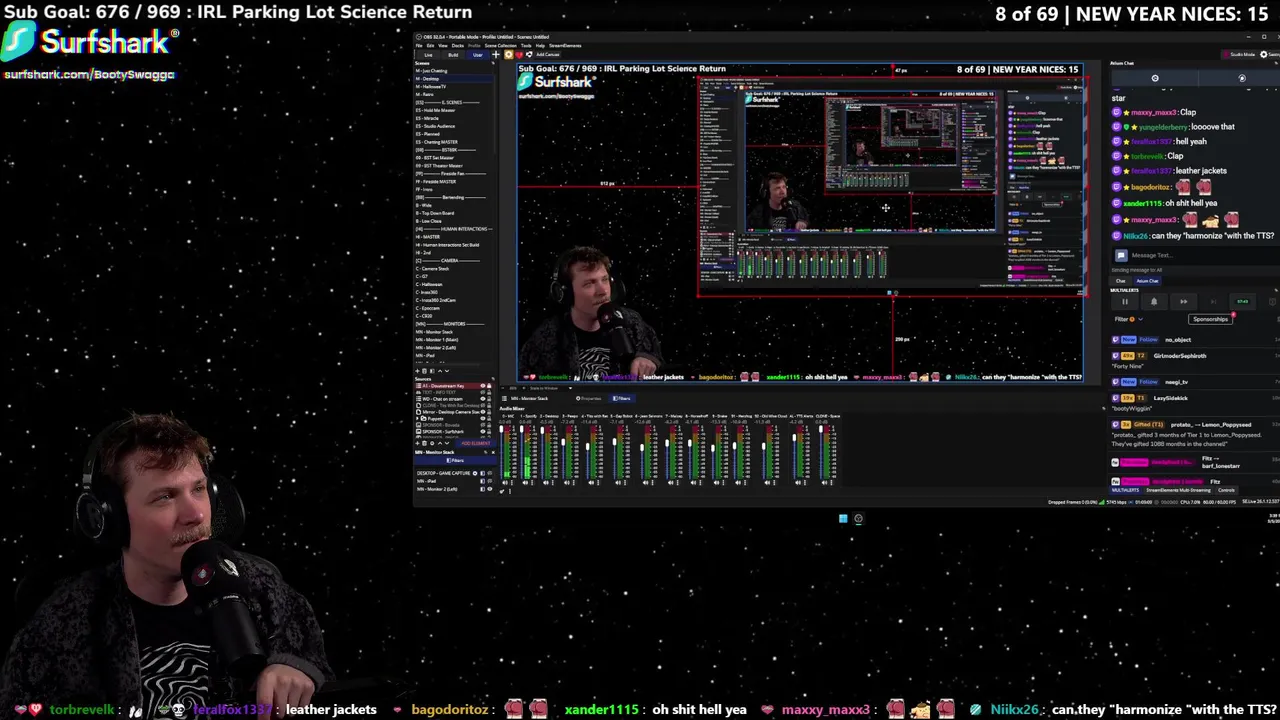
Task: Open the StreamElements menu
Action: [565, 46]
